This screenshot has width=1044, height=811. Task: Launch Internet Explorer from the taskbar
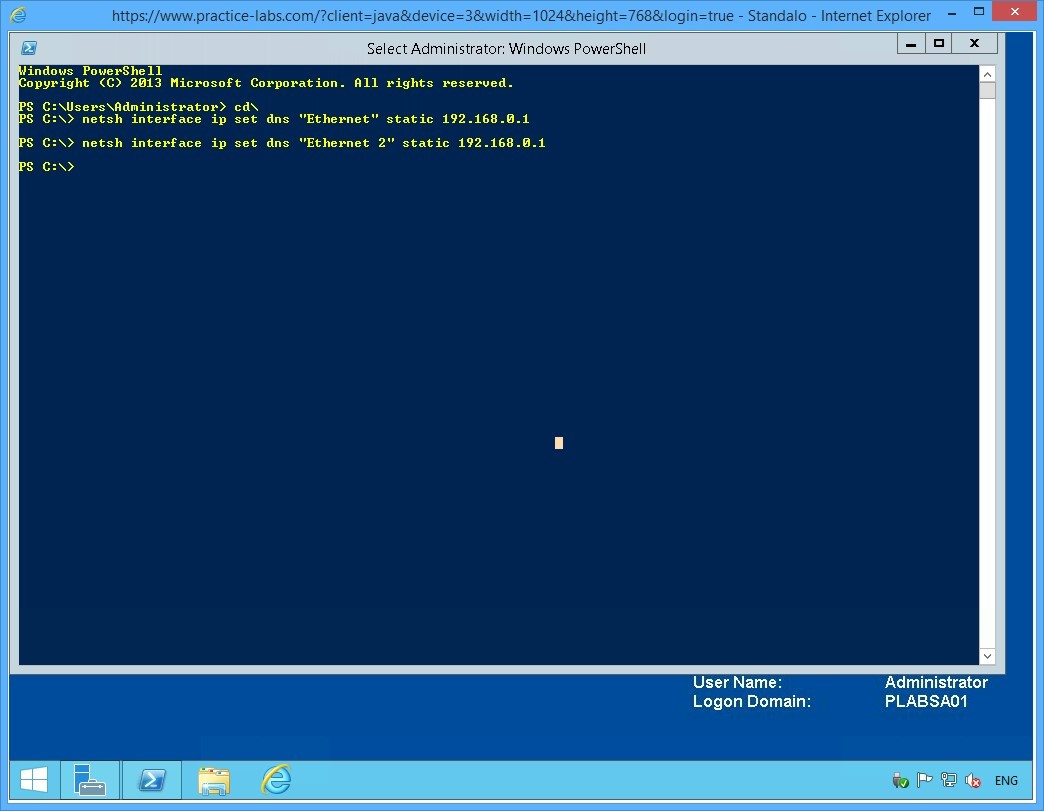(x=276, y=779)
